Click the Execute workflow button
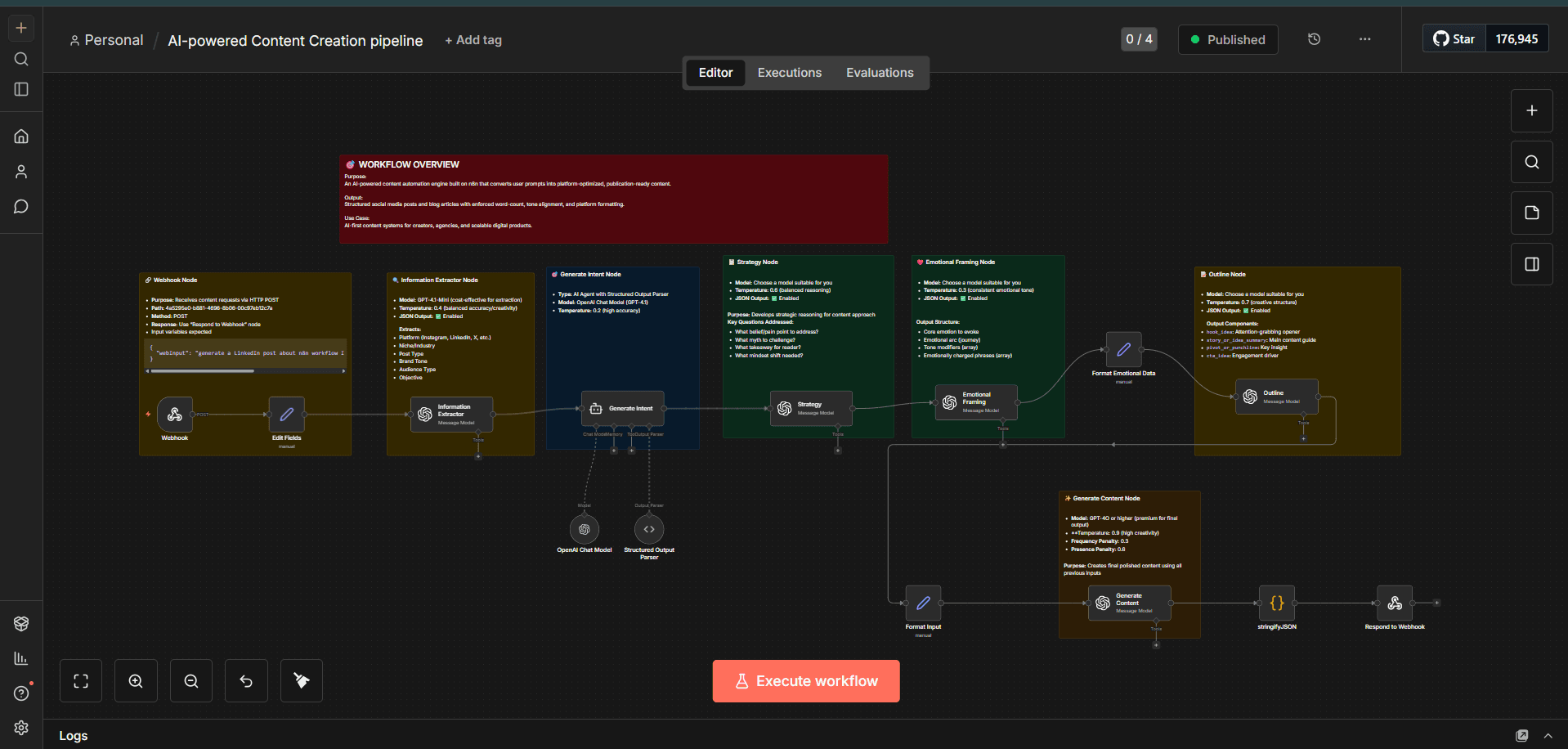Image resolution: width=1568 pixels, height=749 pixels. pos(806,681)
